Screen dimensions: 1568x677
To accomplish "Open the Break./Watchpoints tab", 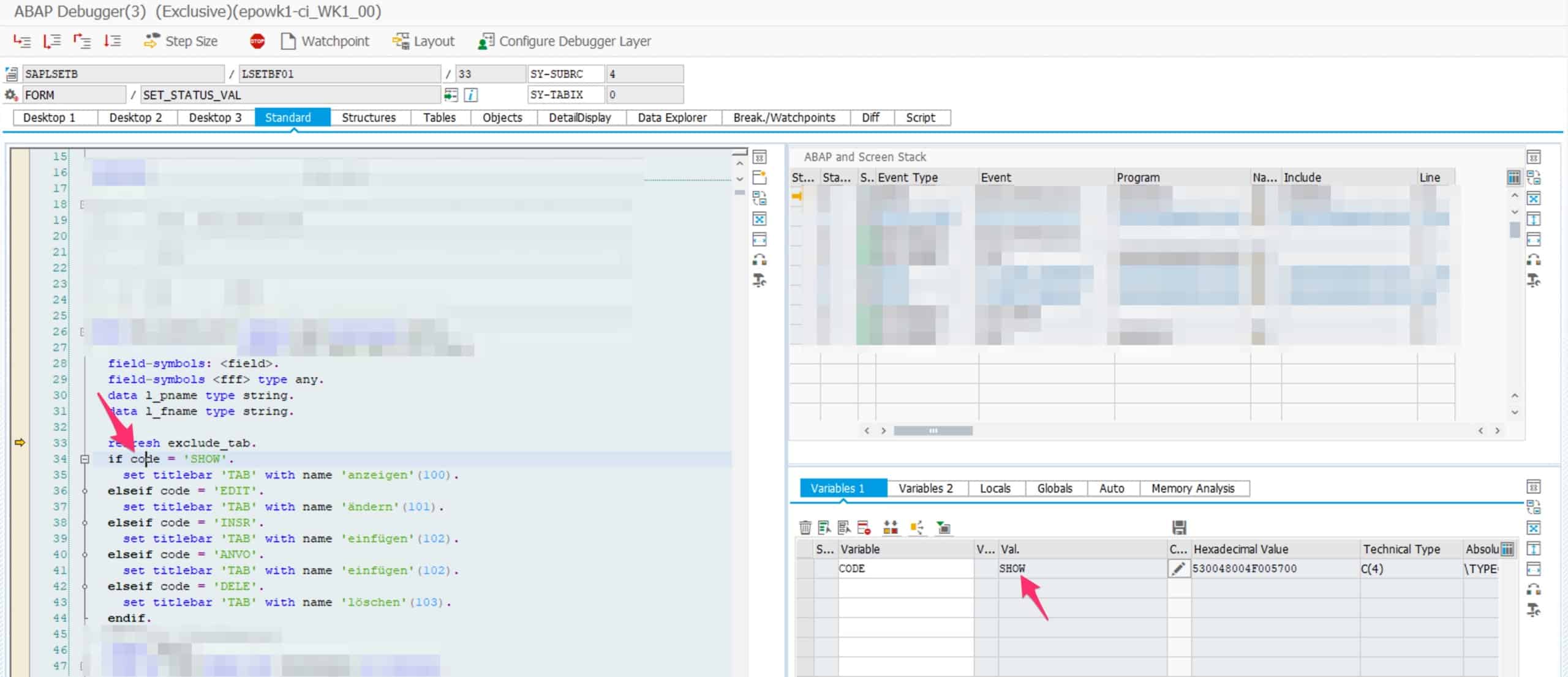I will click(x=783, y=118).
